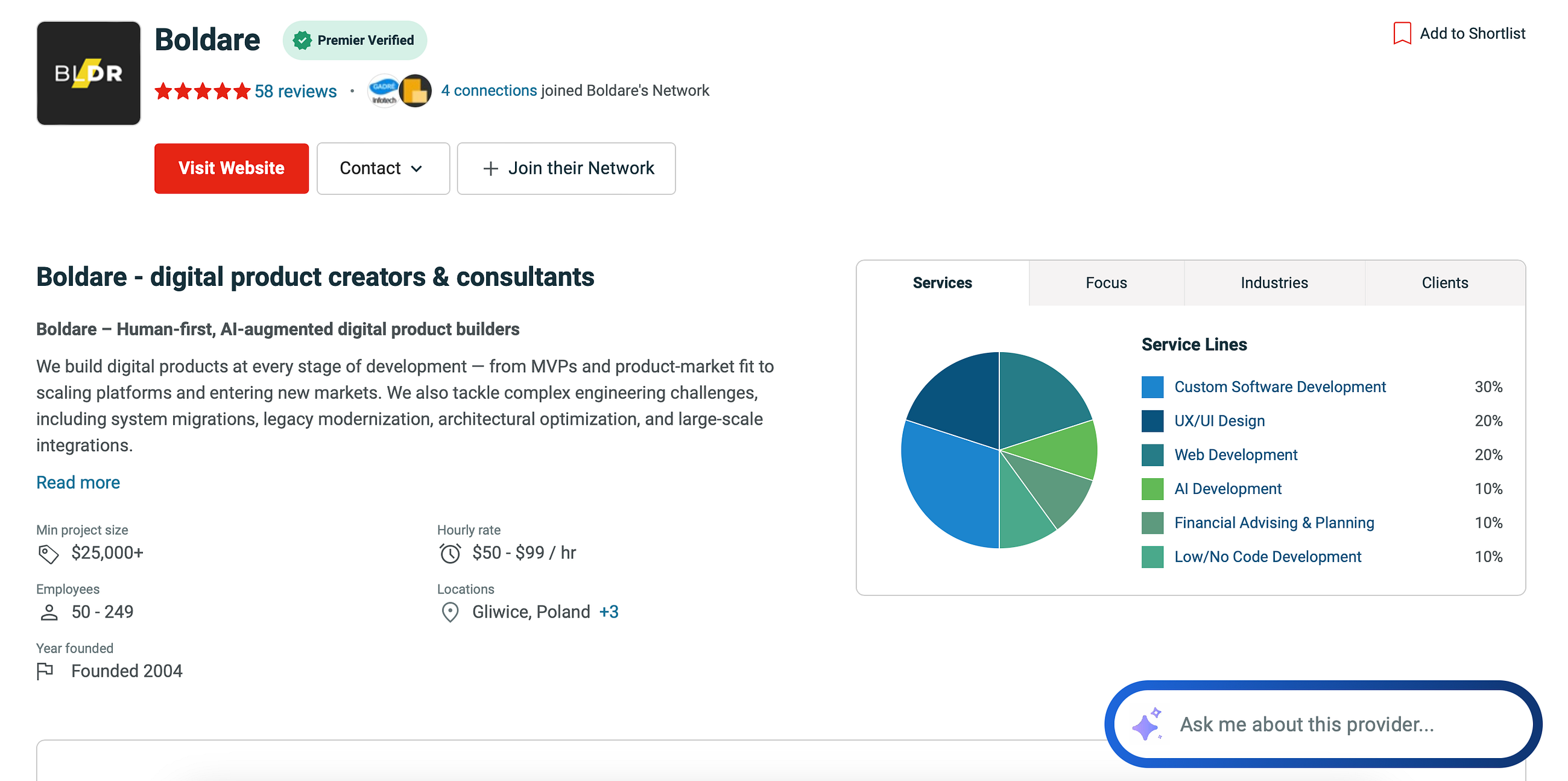The image size is (1568, 781).
Task: Click the 30% value for Custom Software Development
Action: point(1488,387)
